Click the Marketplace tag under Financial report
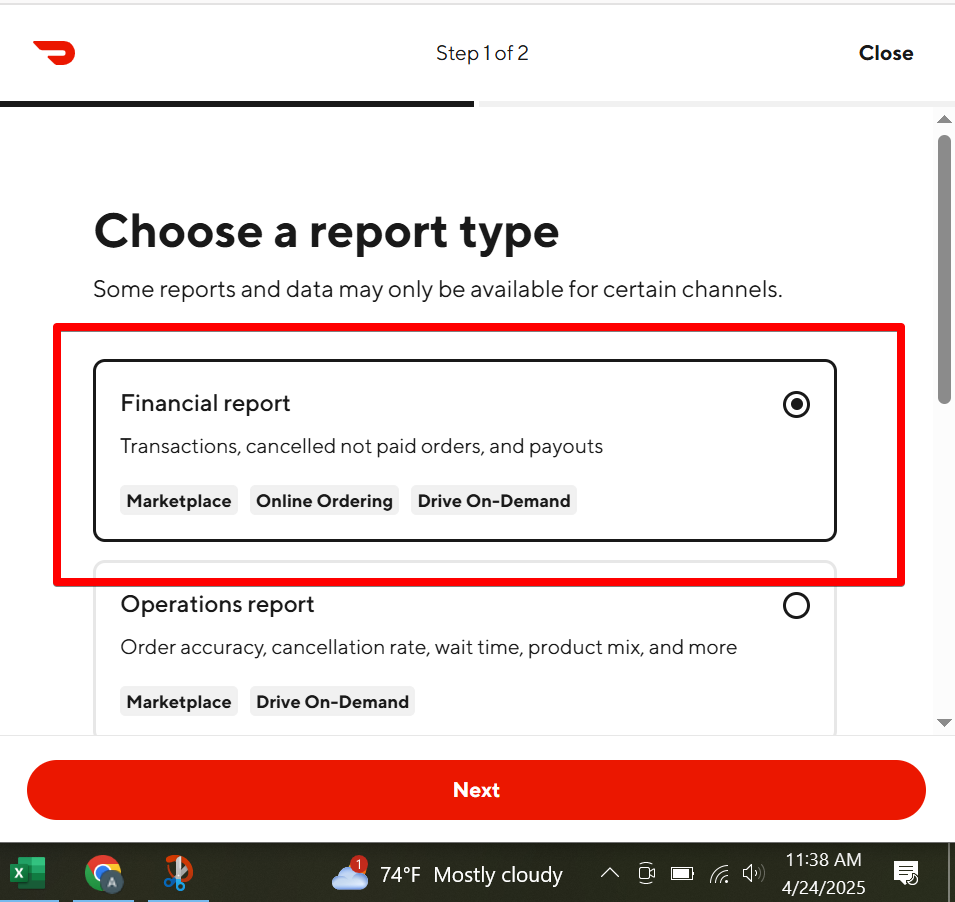 coord(178,500)
